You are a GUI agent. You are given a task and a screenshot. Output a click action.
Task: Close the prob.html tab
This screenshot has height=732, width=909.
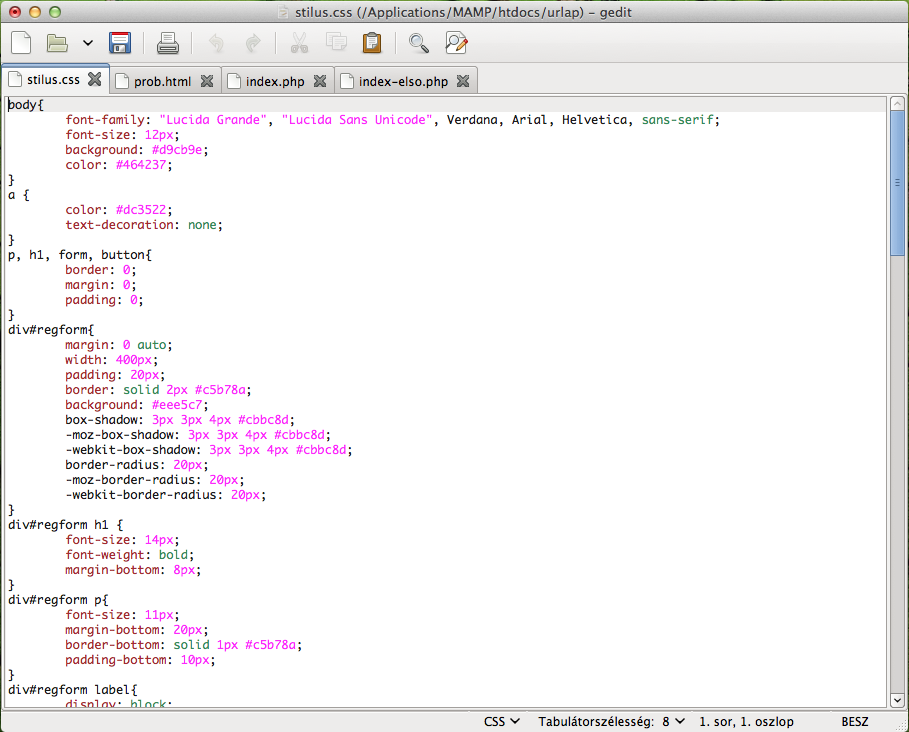(207, 81)
